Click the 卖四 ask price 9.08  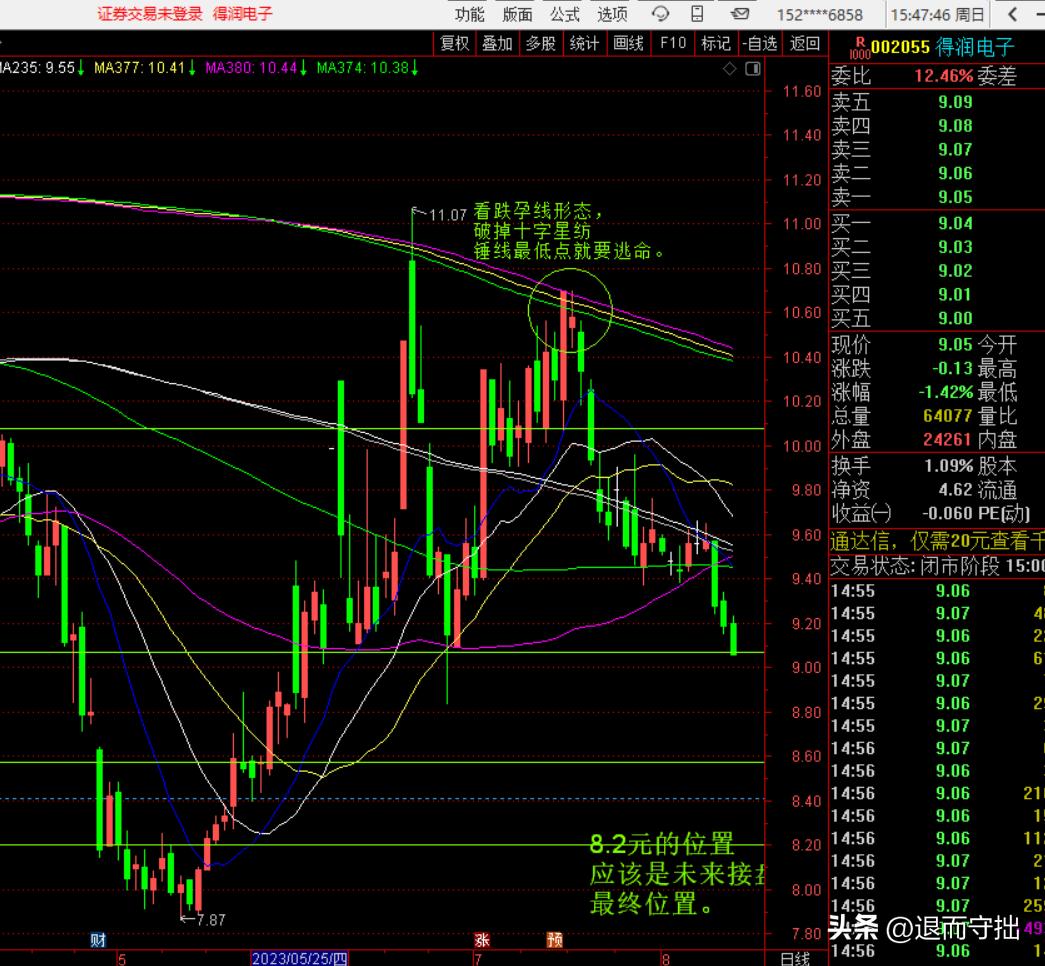click(x=955, y=126)
